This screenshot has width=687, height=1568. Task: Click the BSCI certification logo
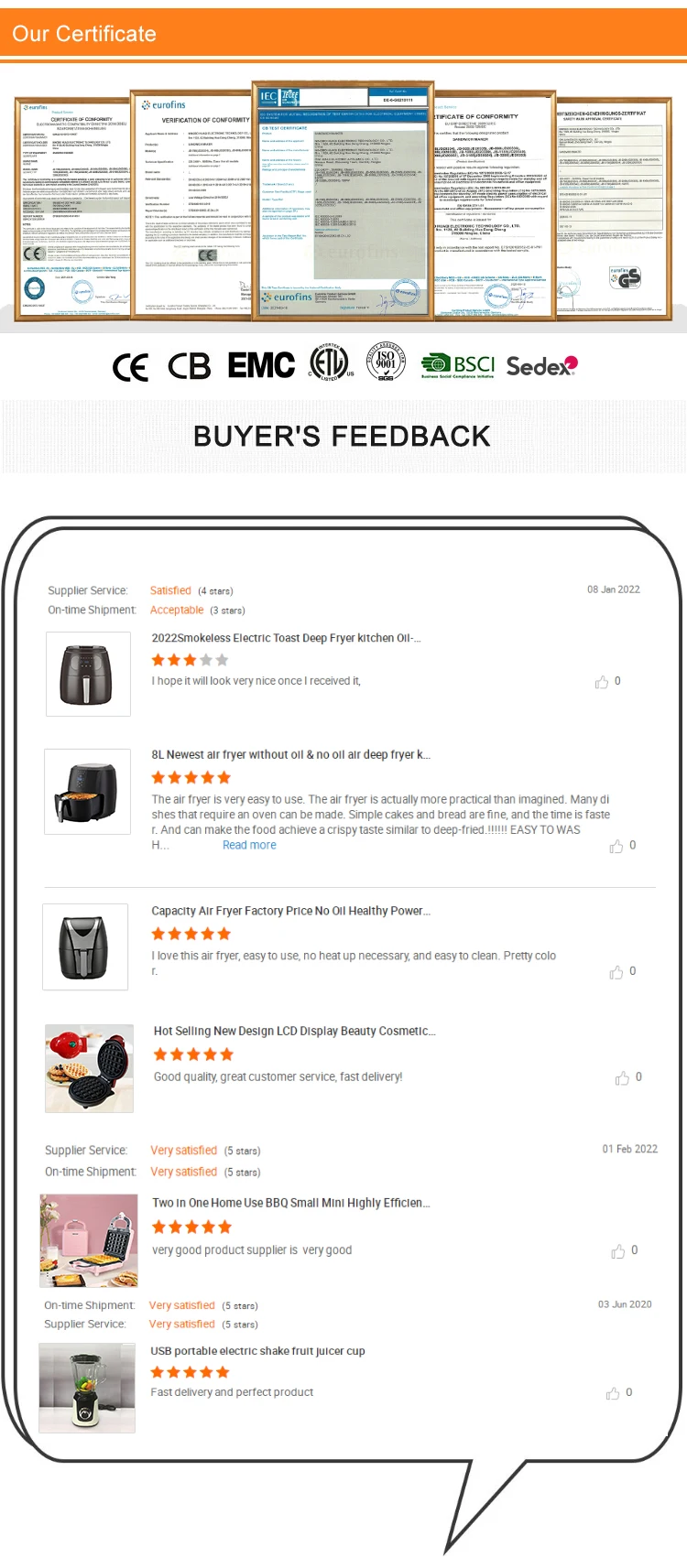point(457,366)
